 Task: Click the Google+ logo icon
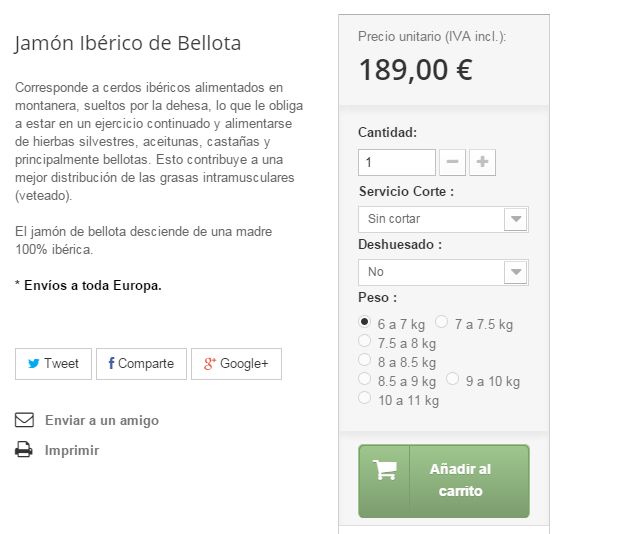pyautogui.click(x=210, y=363)
